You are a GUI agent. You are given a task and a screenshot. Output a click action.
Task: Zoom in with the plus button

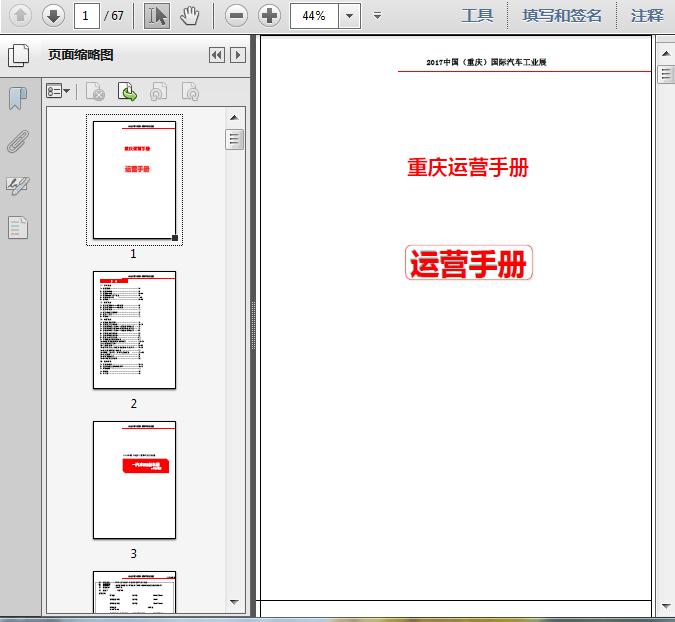coord(269,15)
